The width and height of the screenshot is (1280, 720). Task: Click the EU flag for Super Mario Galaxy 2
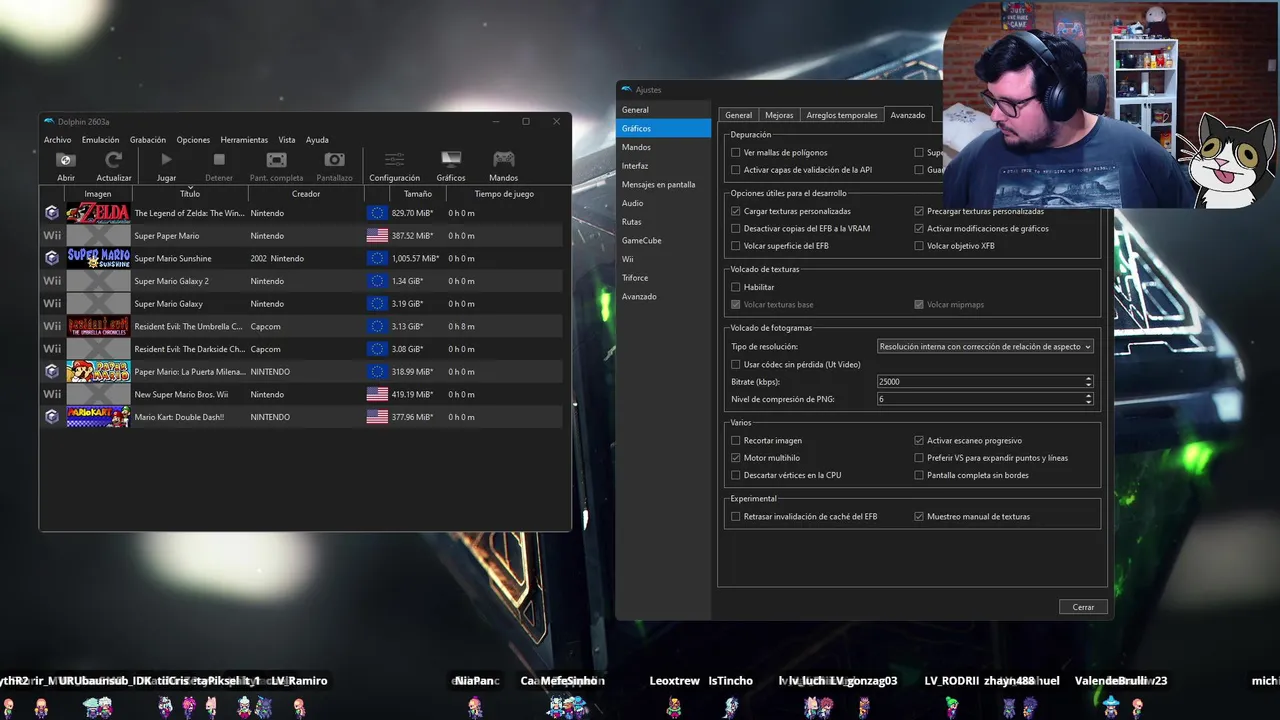pyautogui.click(x=377, y=281)
